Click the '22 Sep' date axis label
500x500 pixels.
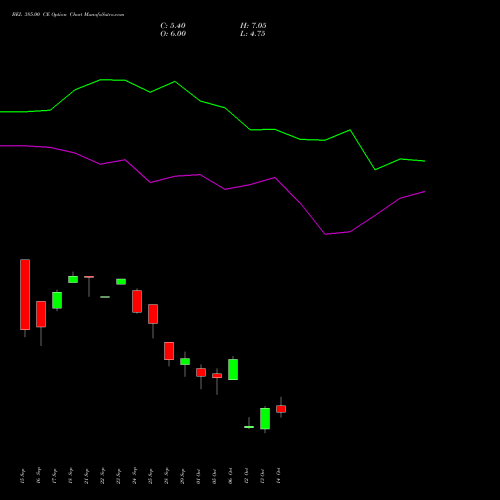click(x=102, y=476)
